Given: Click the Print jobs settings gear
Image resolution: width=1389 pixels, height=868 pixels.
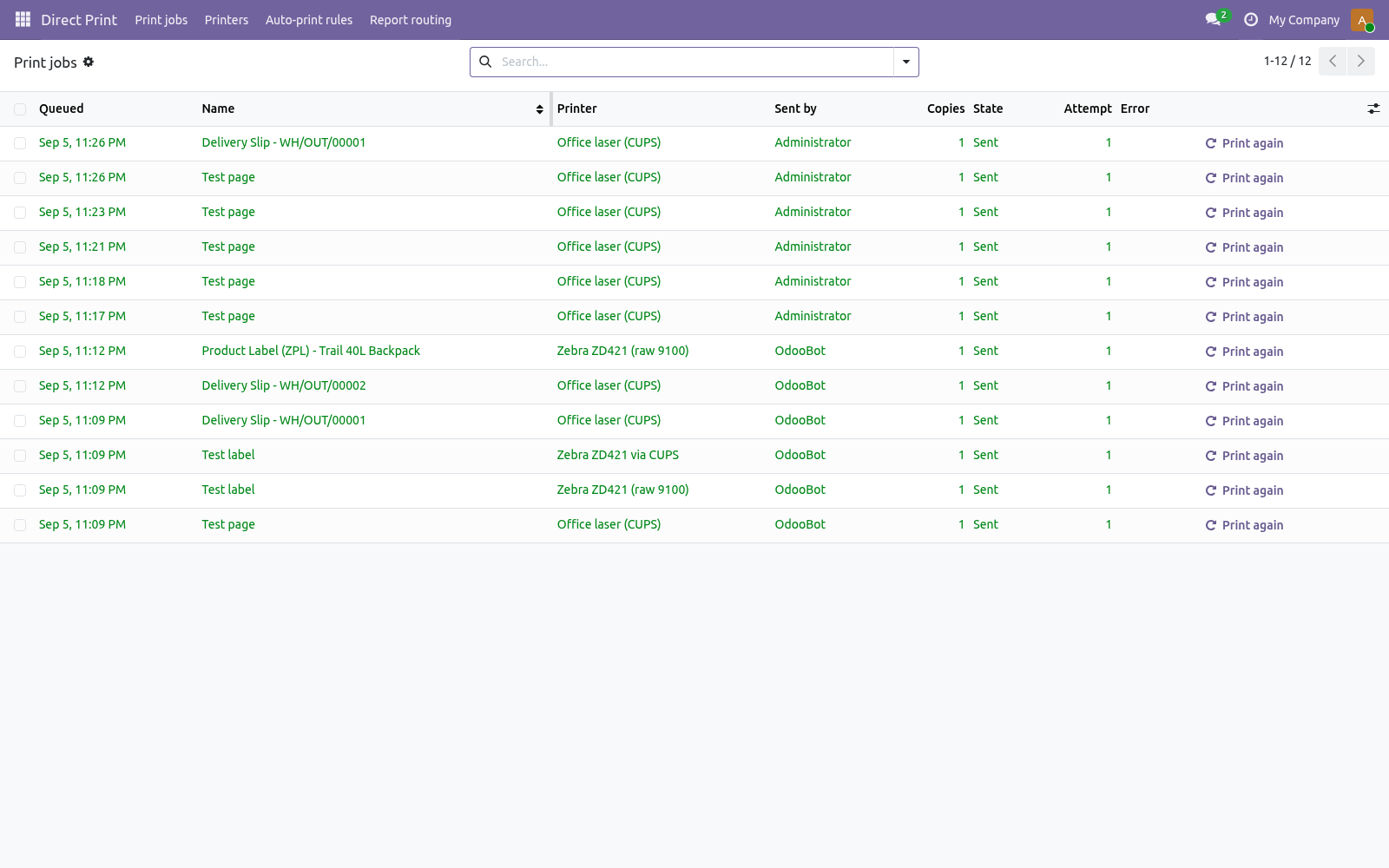Looking at the screenshot, I should coord(89,62).
